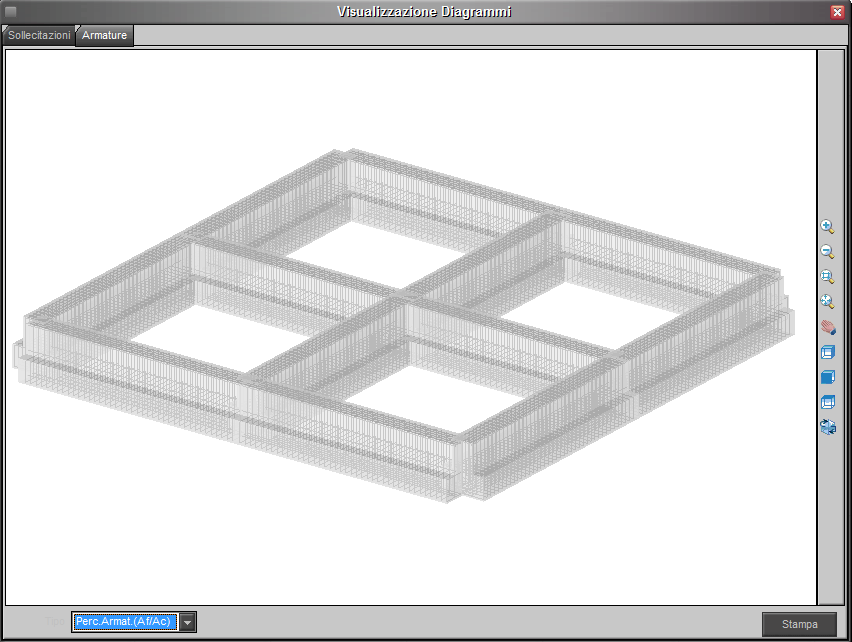Switch to wireframe cube view

(827, 352)
